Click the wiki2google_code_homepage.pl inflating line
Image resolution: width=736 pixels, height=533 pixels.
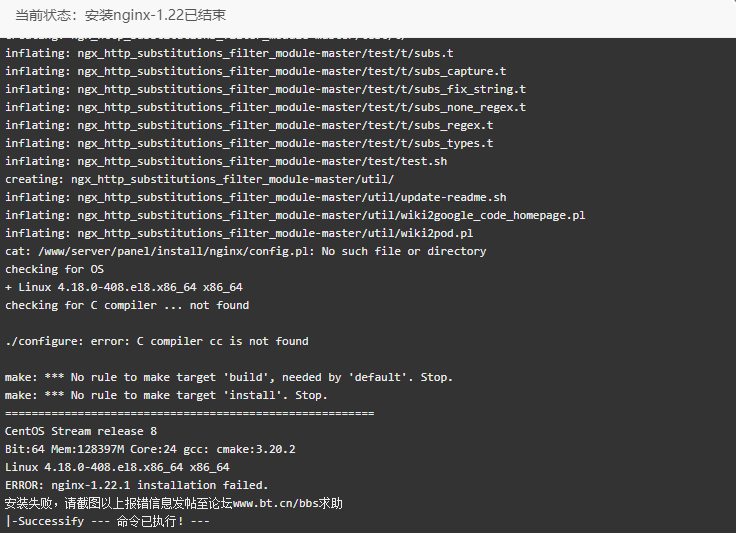click(295, 215)
